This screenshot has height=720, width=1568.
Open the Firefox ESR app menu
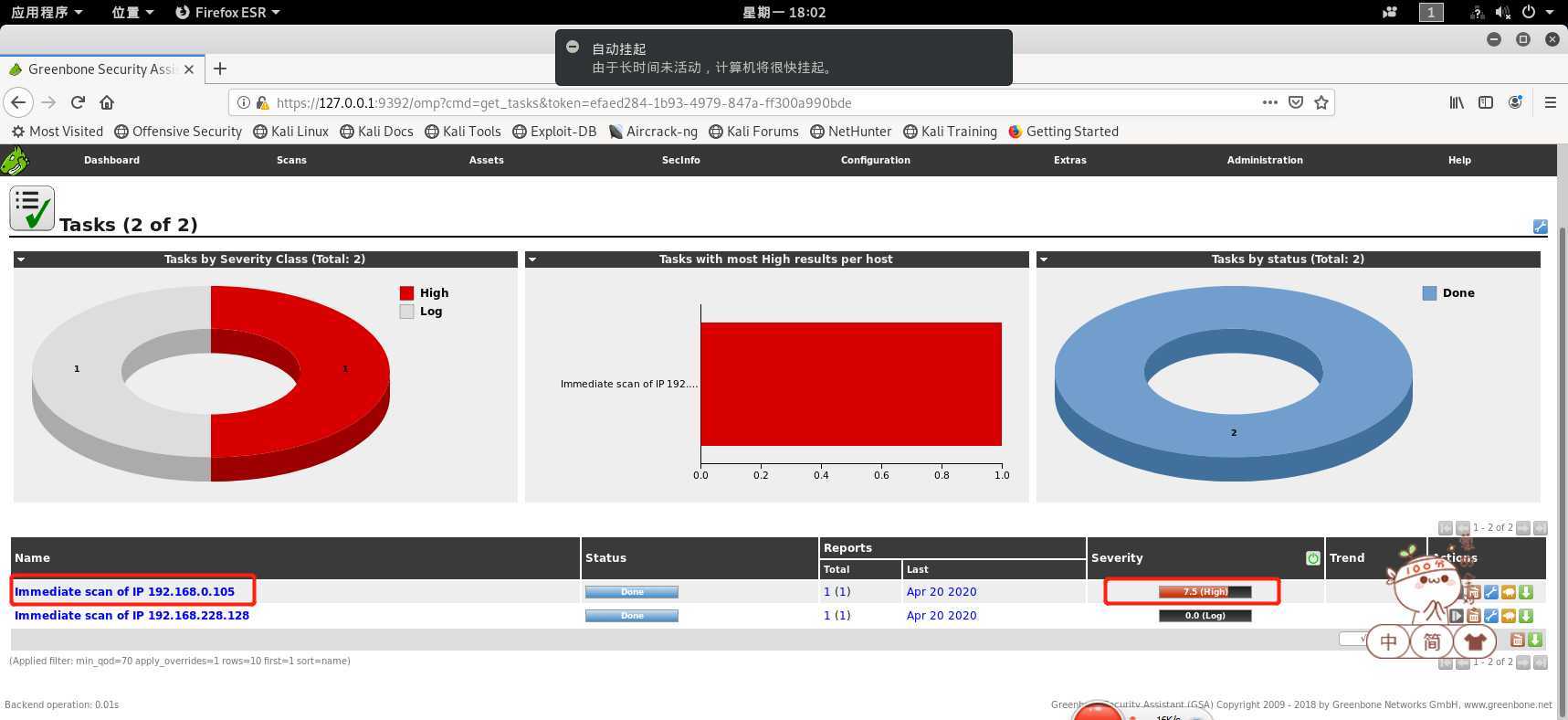pyautogui.click(x=227, y=12)
